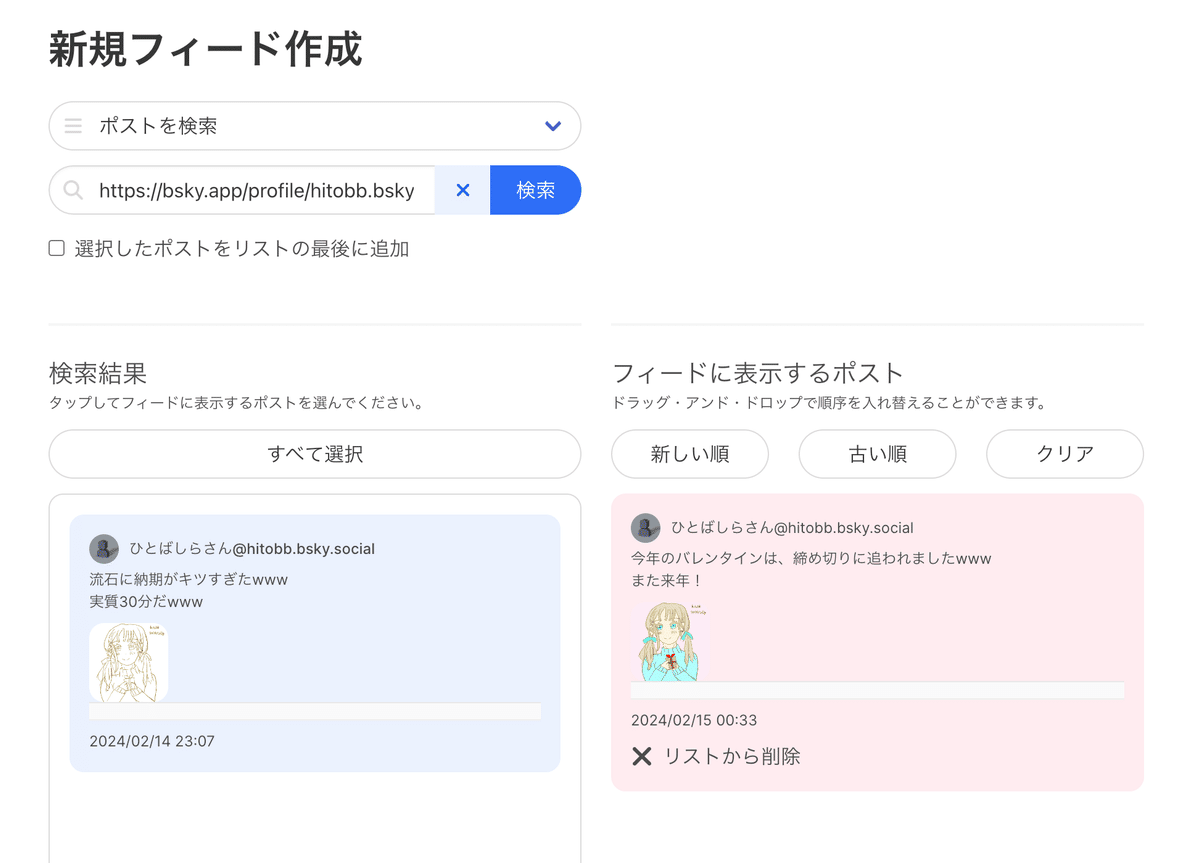
Task: Click avatar in the search result post
Action: [104, 549]
